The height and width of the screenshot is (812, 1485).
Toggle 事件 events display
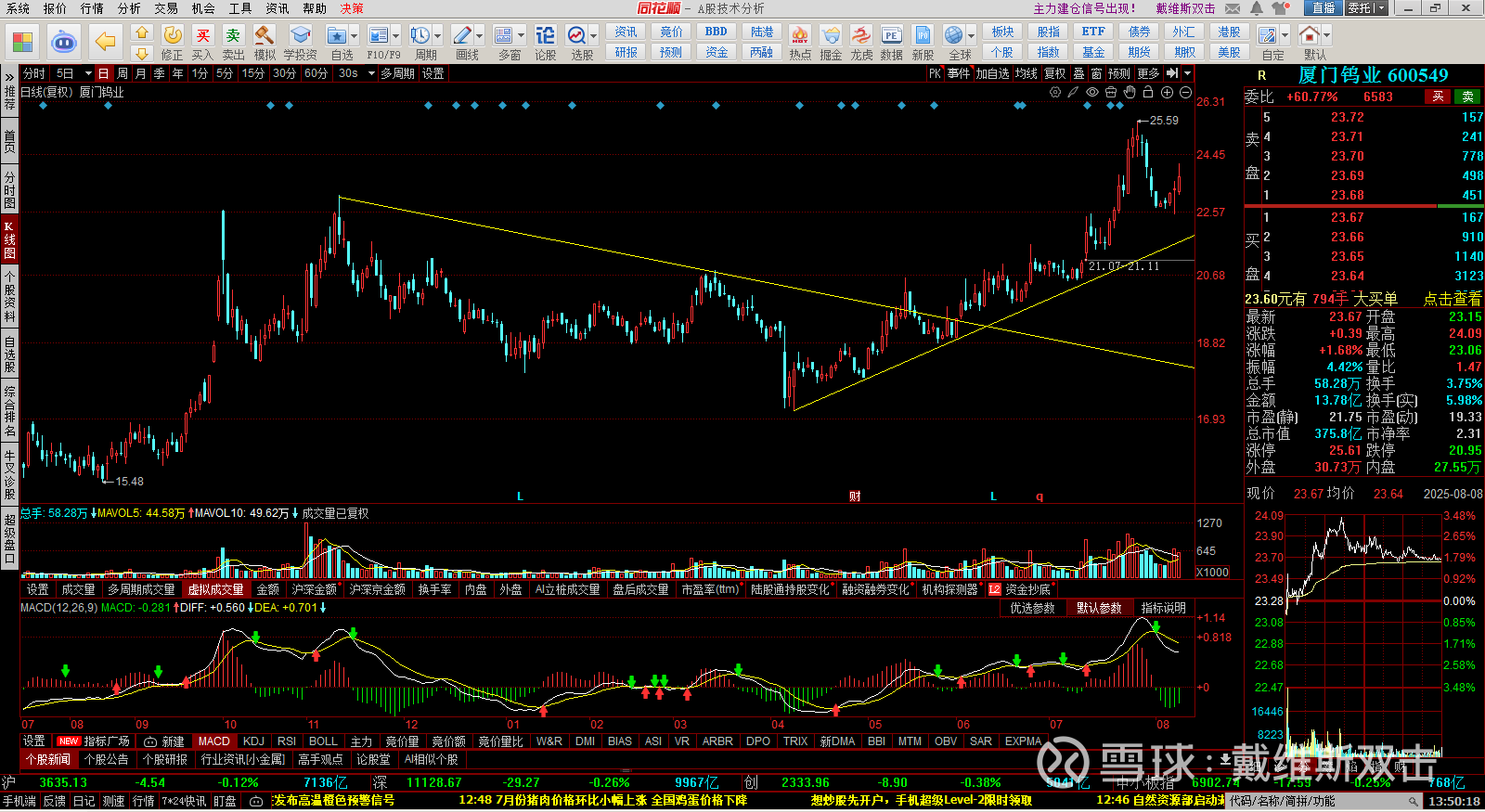[x=959, y=73]
